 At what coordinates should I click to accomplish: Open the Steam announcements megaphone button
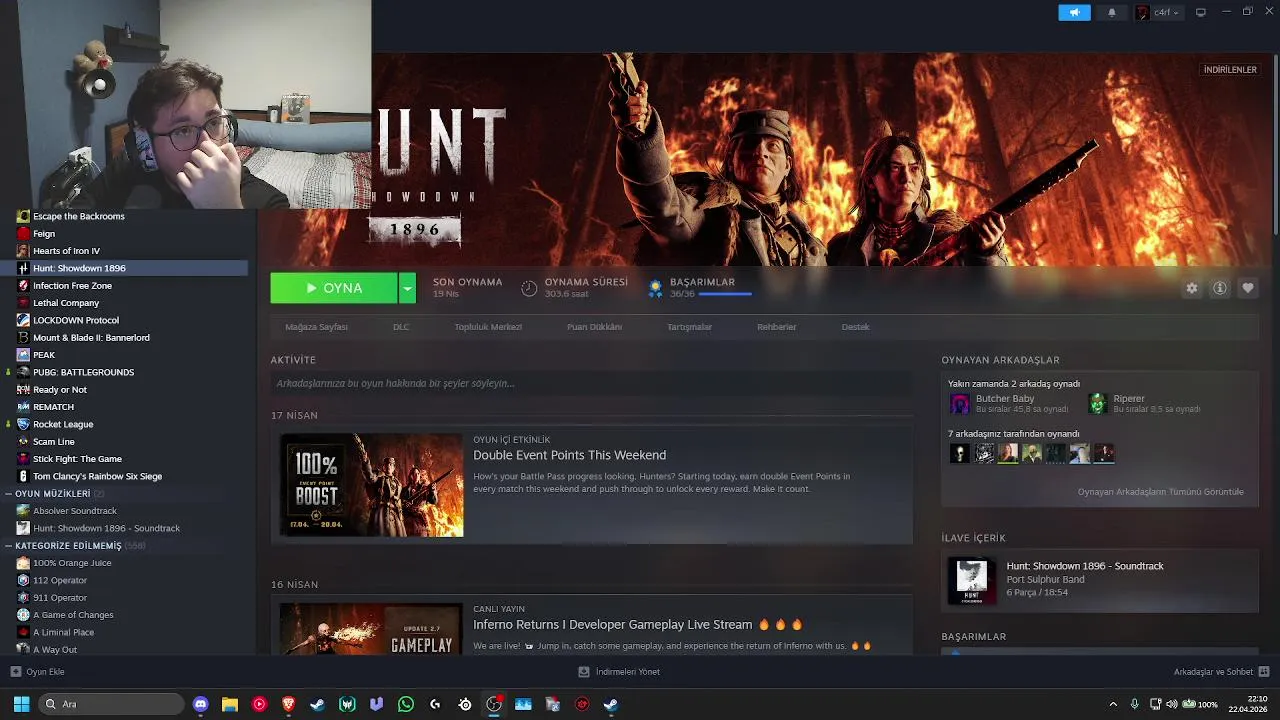1074,12
